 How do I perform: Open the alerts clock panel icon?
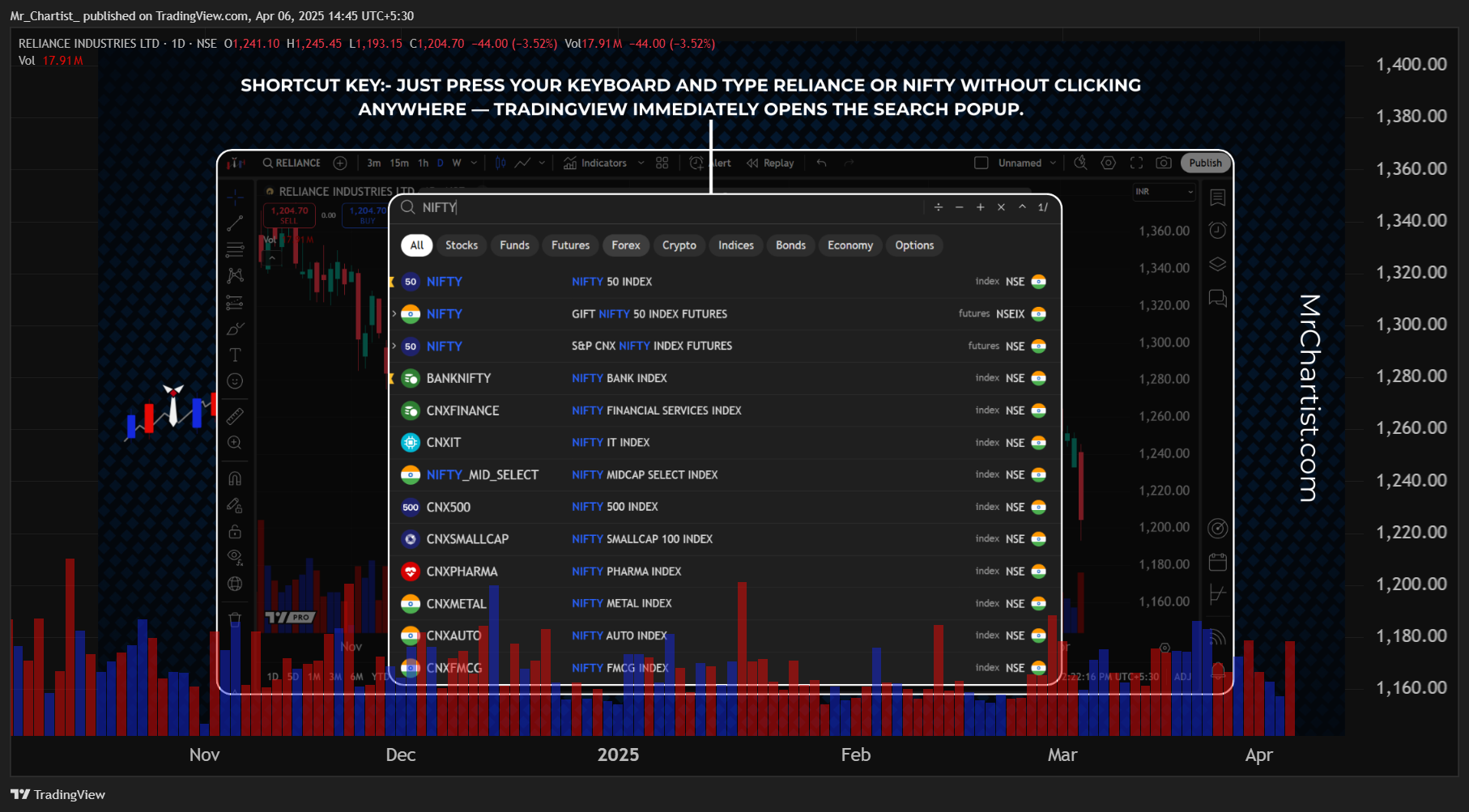(1217, 231)
